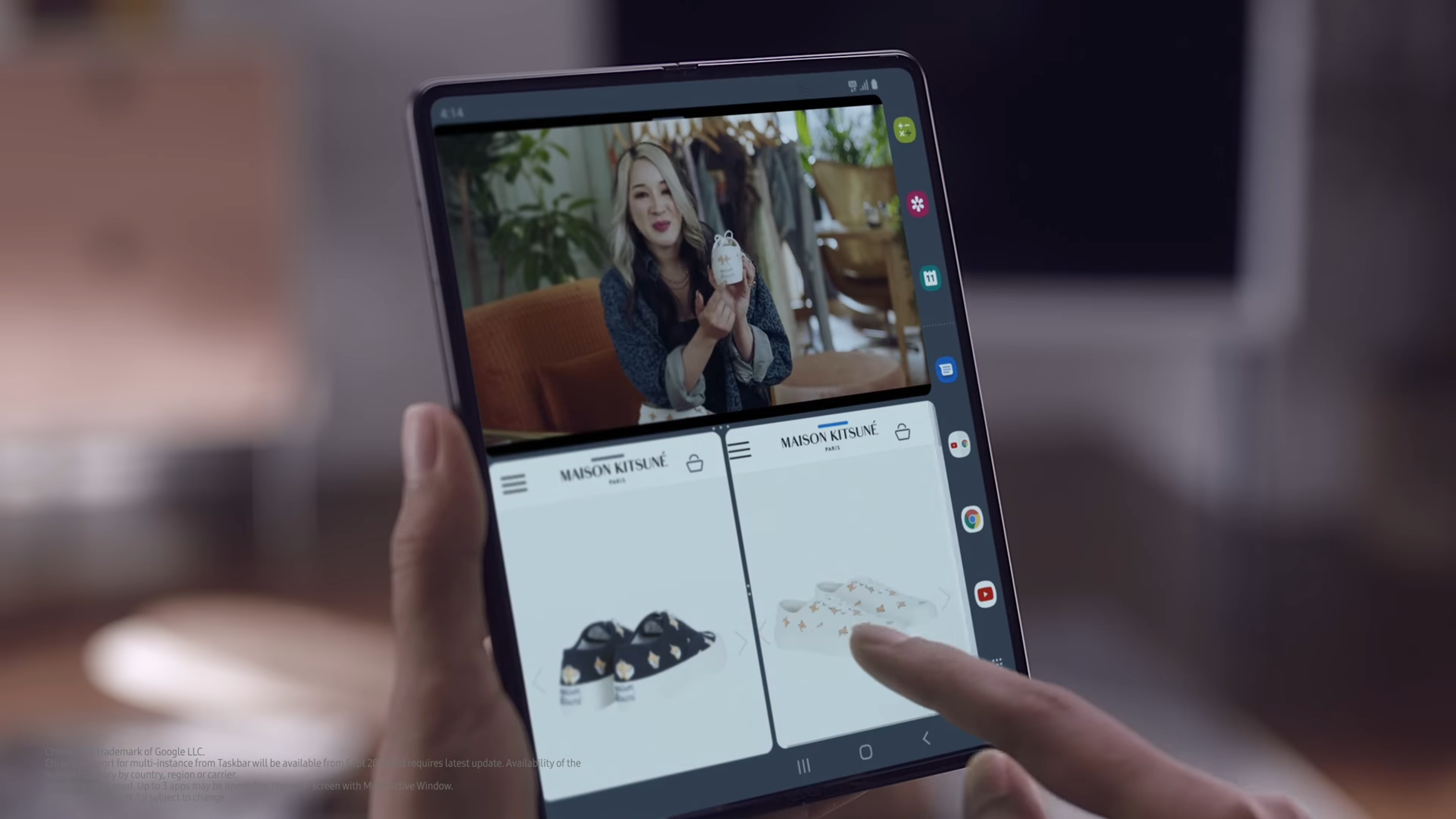This screenshot has width=1456, height=819.
Task: Select the notes/document sidebar icon
Action: [943, 370]
